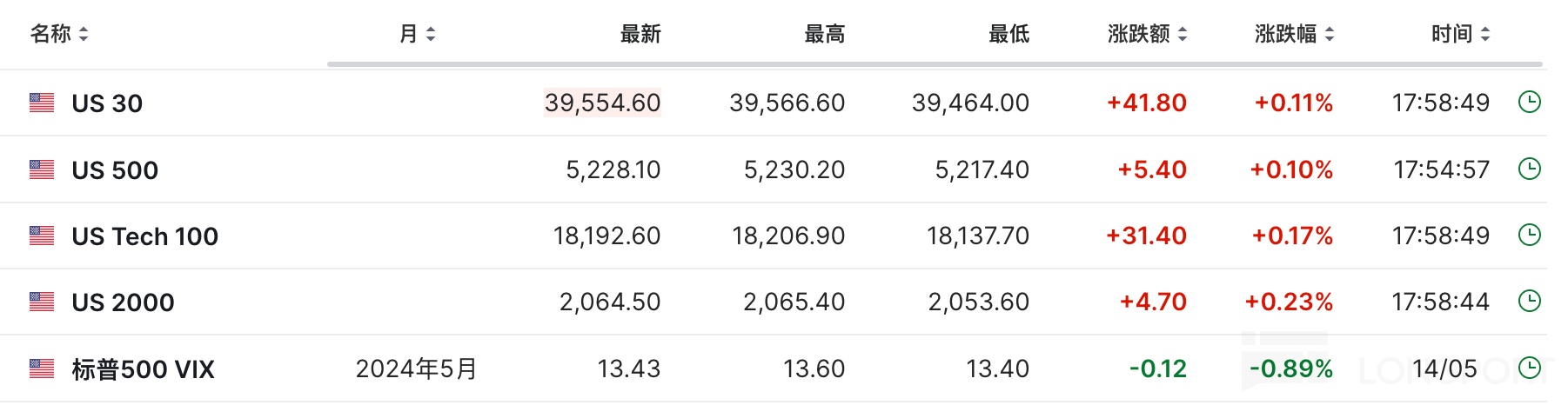The height and width of the screenshot is (405, 1568).
Task: Open the US 30 index link
Action: point(107,103)
